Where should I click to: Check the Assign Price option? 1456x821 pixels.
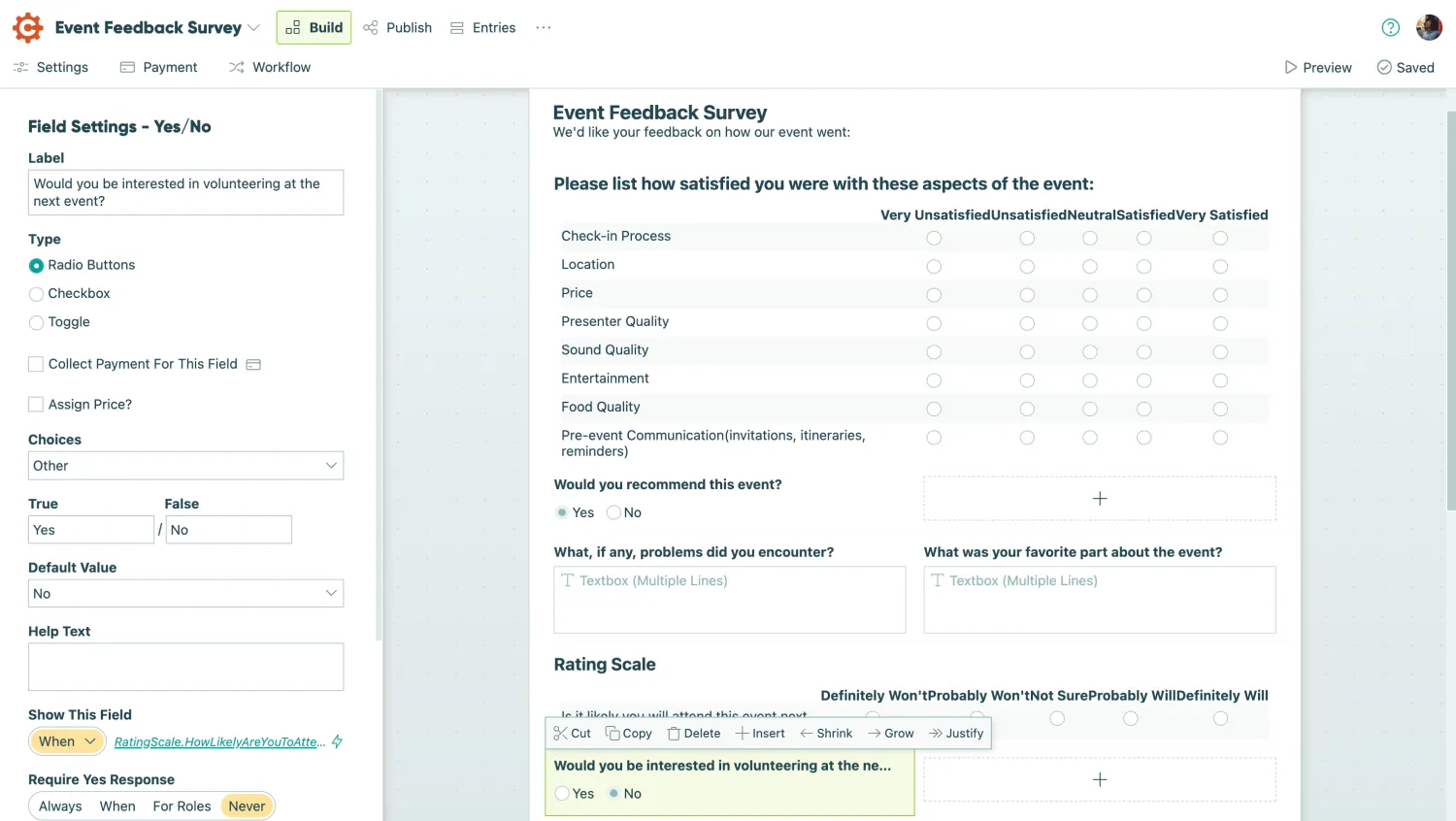[36, 404]
